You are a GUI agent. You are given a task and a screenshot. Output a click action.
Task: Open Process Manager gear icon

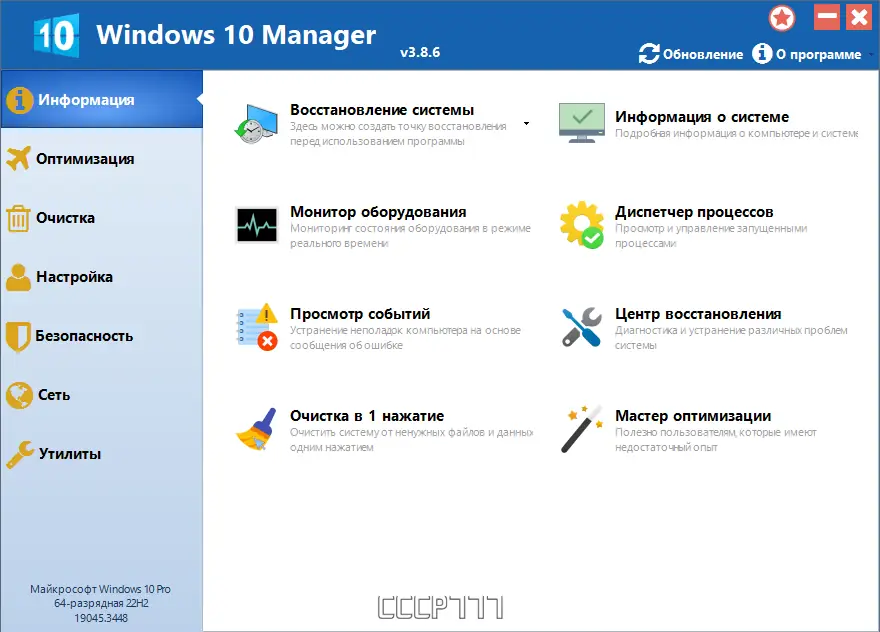(582, 222)
